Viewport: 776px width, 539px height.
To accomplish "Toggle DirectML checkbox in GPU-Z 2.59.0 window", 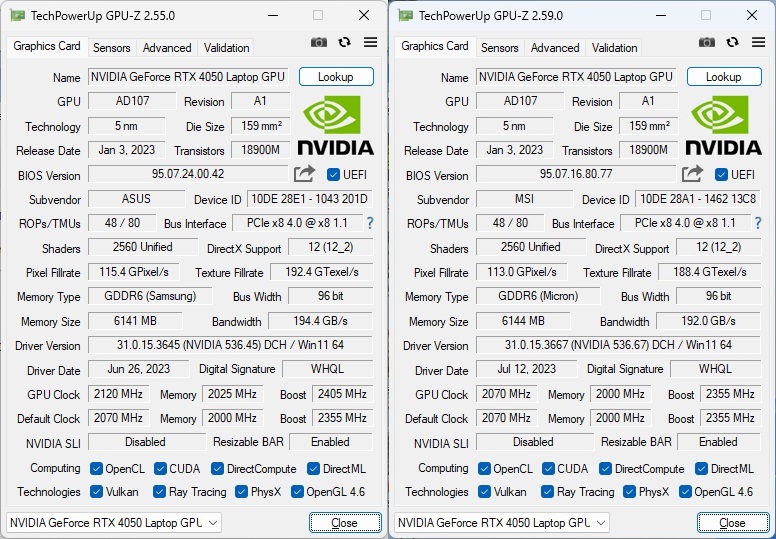I will click(701, 468).
